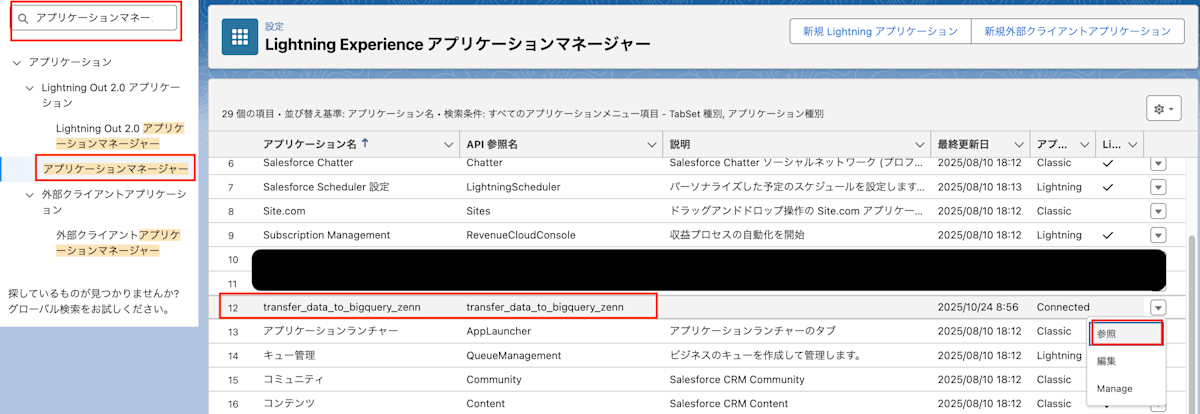Click コミュニティ application name cell
This screenshot has width=1200, height=414.
293,379
